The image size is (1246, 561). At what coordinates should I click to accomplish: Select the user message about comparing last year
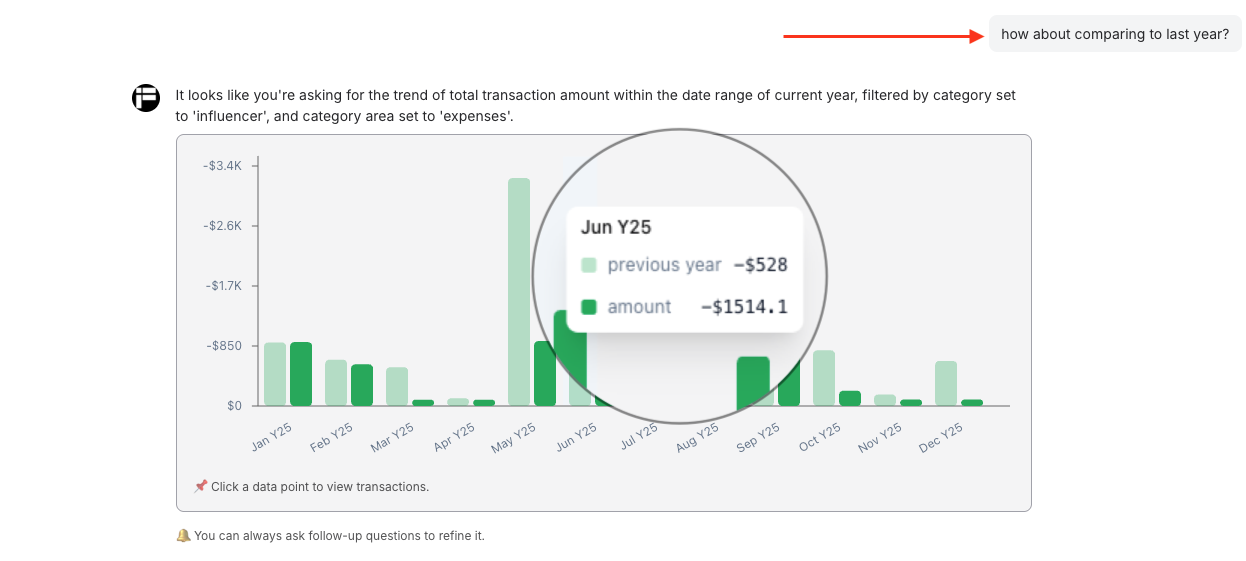click(1114, 34)
